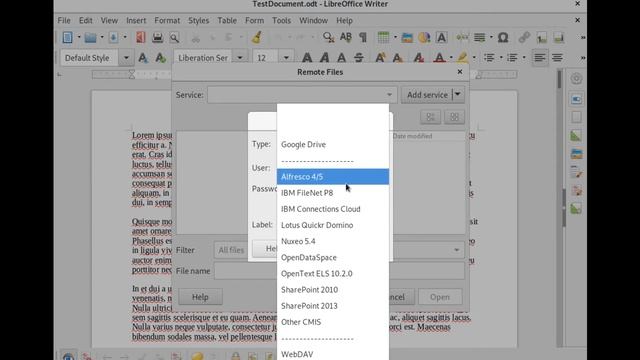Run the Spelling check AB icon
The image size is (640, 360).
click(346, 38)
